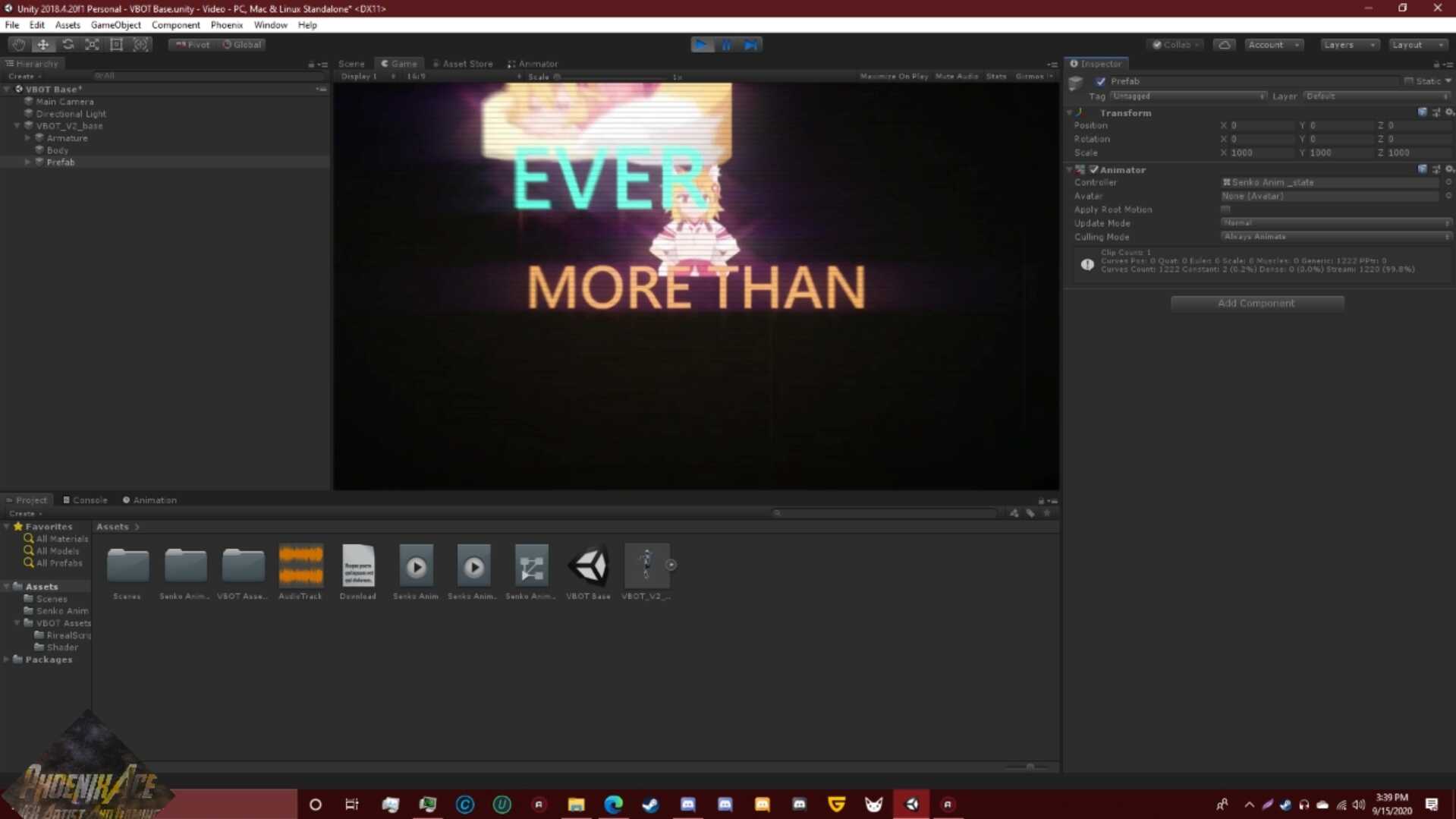Select the Scale tool

(x=92, y=45)
